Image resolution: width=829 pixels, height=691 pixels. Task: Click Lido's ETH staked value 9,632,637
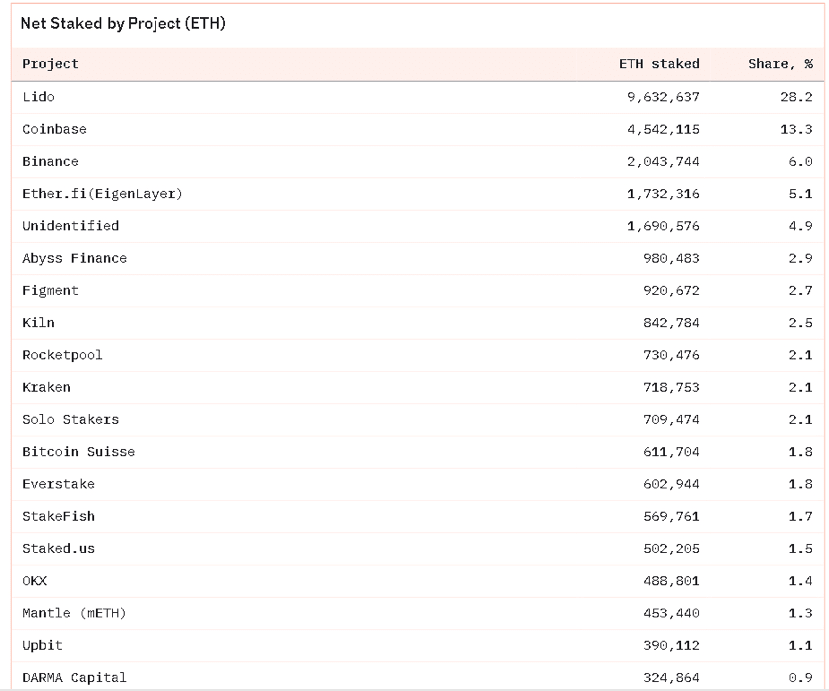(x=663, y=97)
